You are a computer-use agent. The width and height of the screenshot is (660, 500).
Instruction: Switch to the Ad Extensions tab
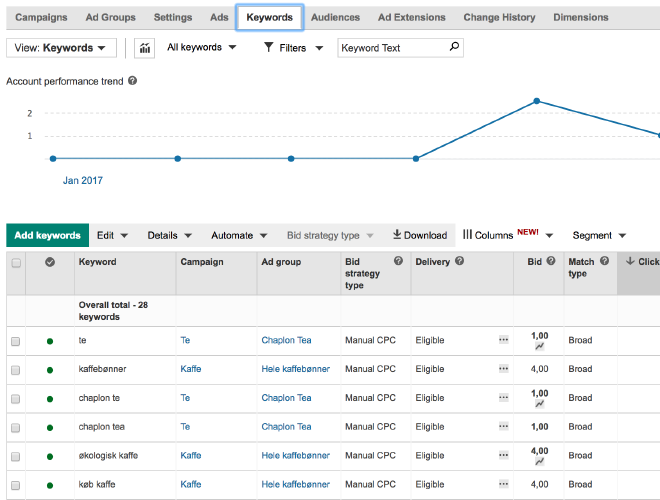coord(413,17)
